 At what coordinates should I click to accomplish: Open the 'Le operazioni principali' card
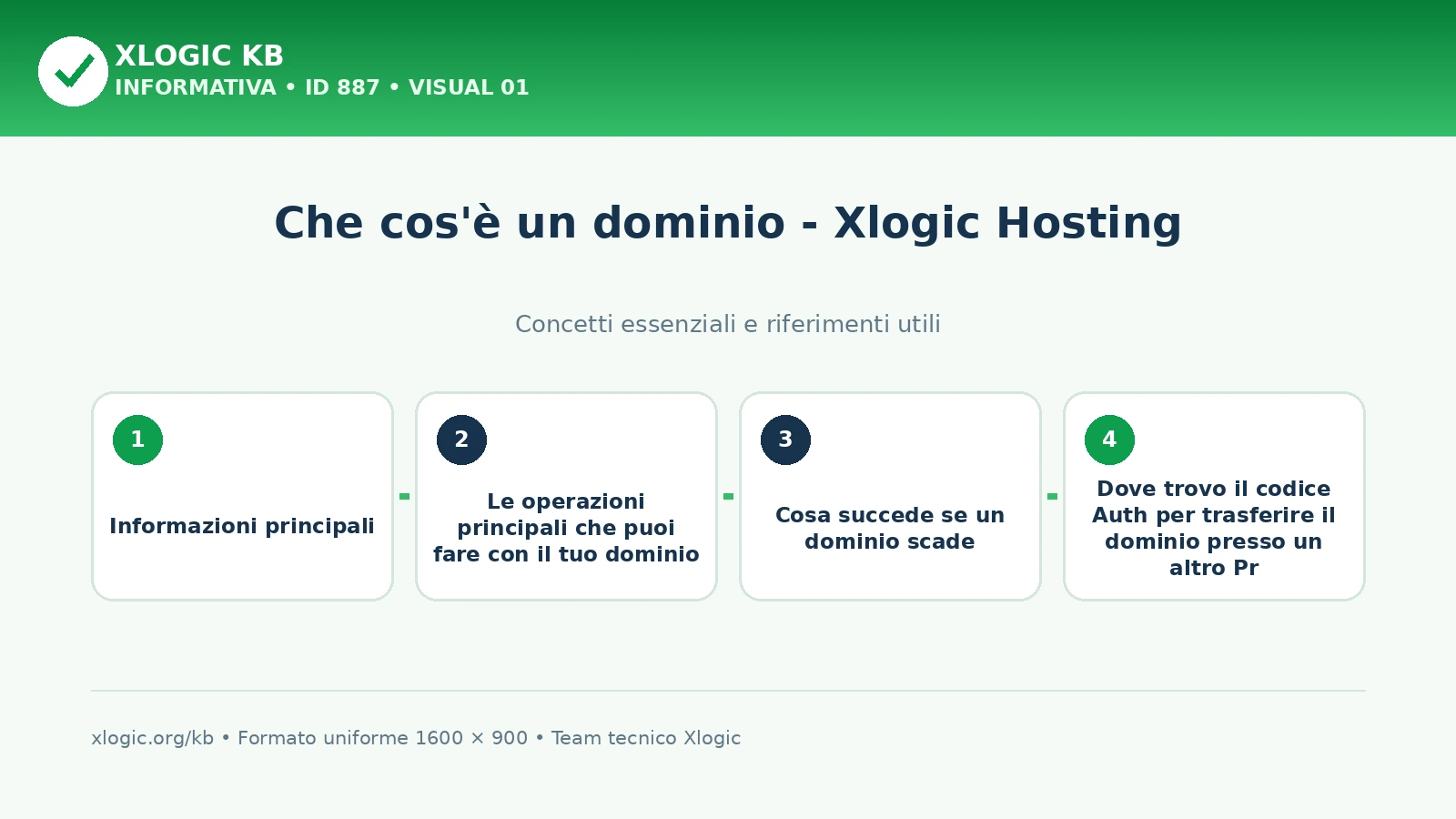click(566, 496)
